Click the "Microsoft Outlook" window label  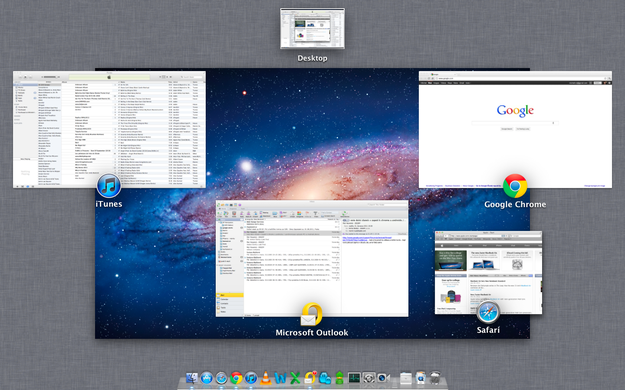pyautogui.click(x=312, y=333)
